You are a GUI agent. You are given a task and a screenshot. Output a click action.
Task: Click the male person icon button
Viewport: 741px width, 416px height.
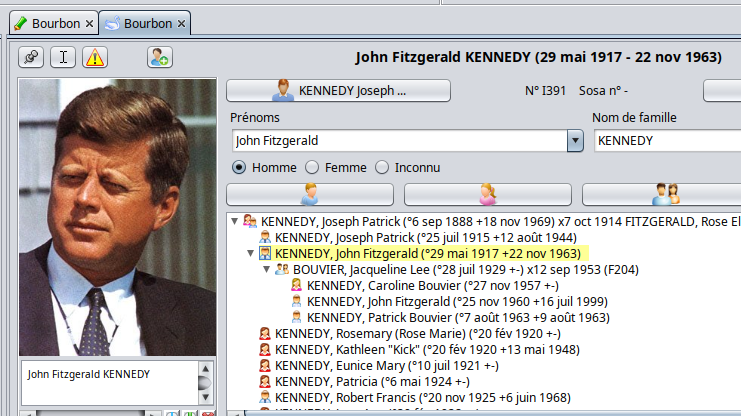[x=310, y=194]
